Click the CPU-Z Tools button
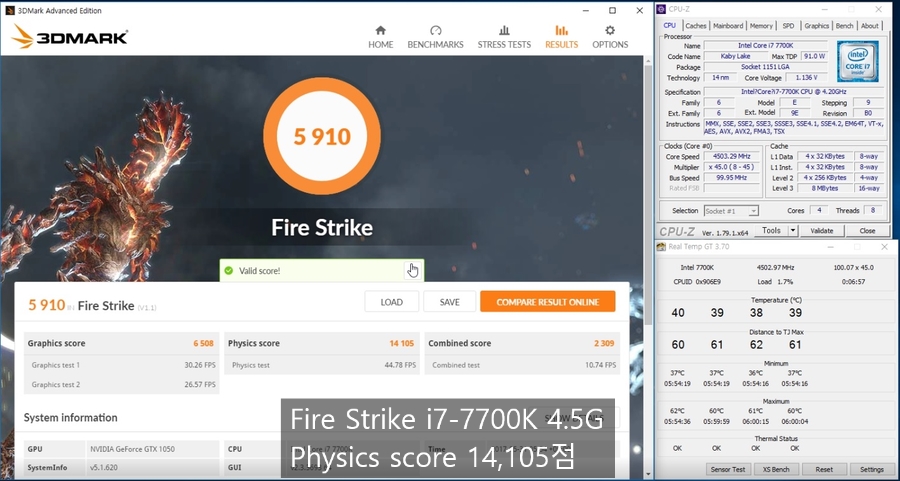The image size is (900, 481). click(771, 231)
